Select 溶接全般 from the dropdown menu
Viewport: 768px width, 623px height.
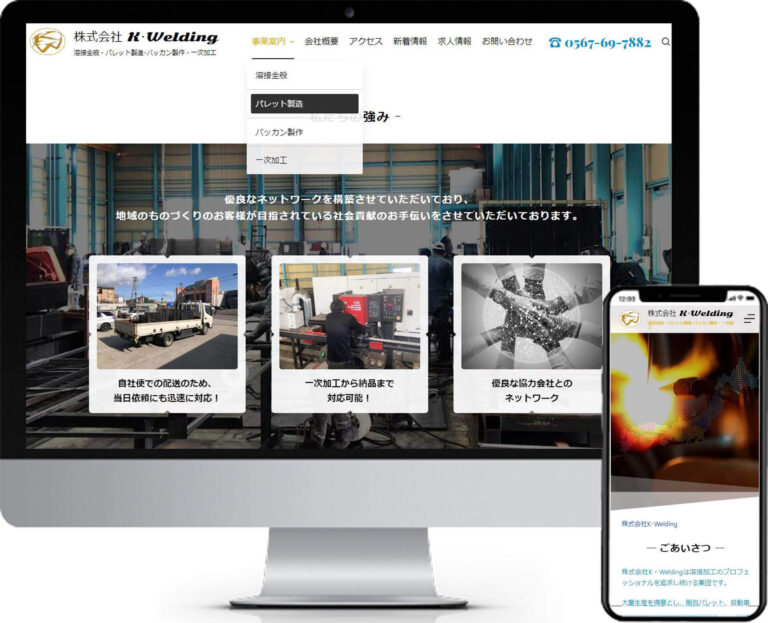271,75
